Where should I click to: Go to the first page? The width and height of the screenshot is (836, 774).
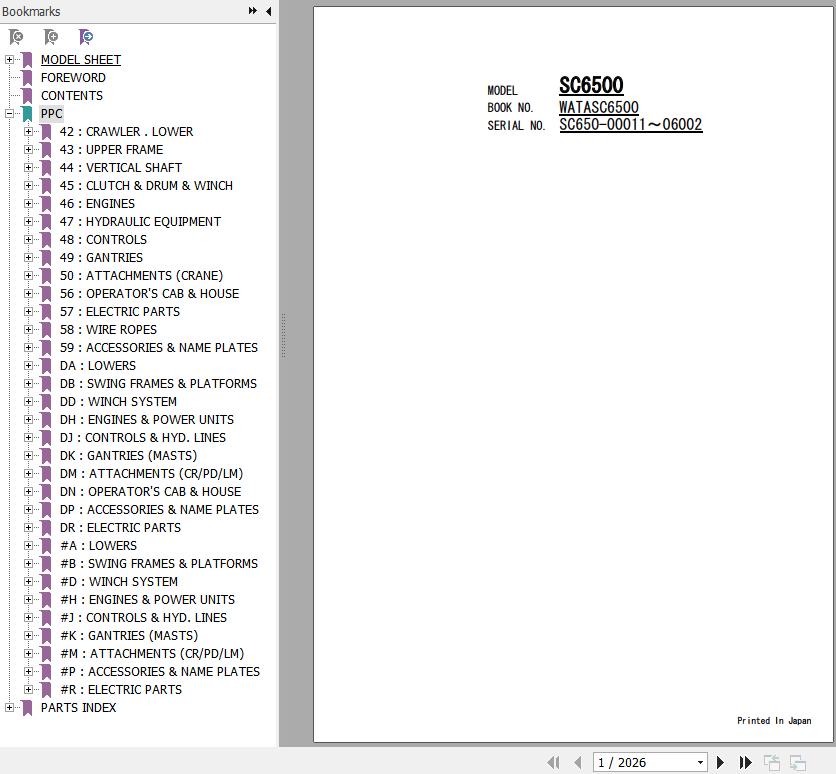(x=553, y=762)
